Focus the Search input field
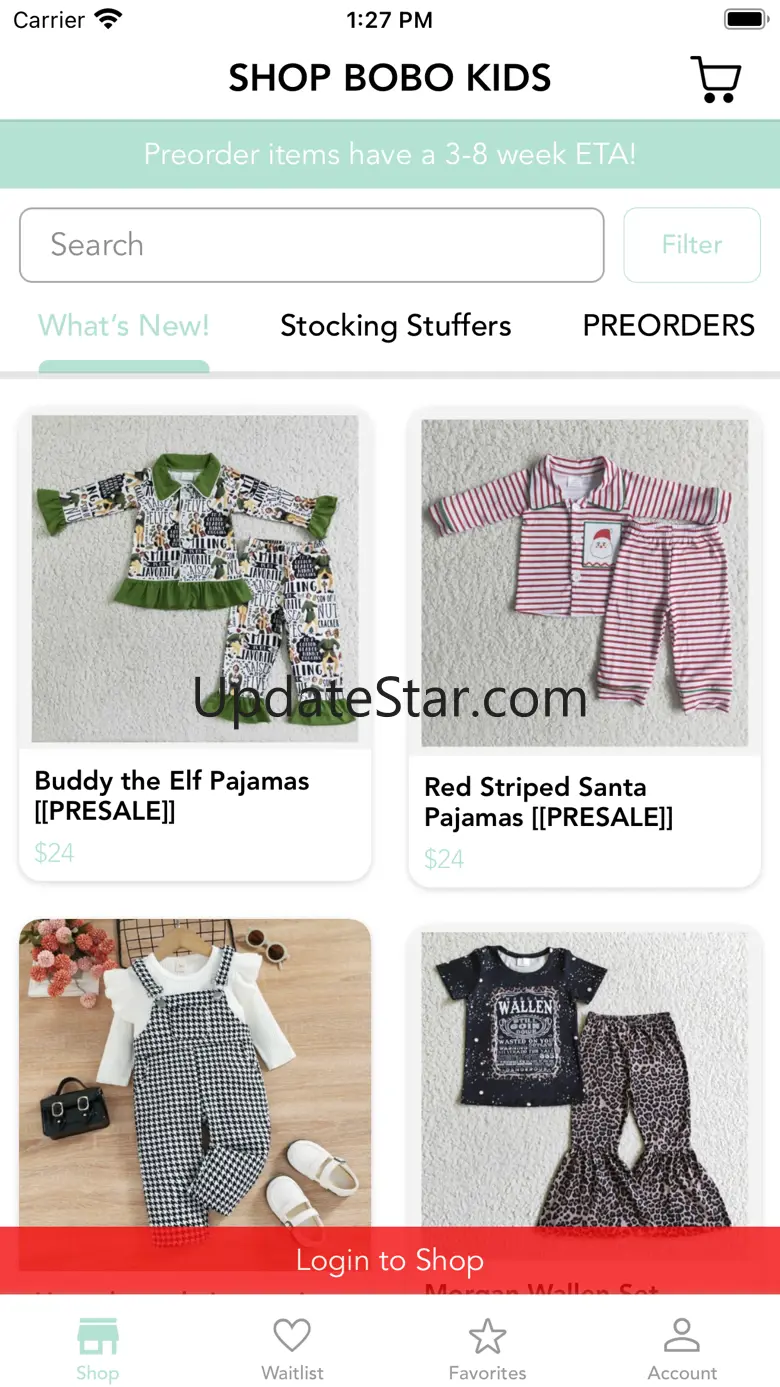 click(x=312, y=245)
